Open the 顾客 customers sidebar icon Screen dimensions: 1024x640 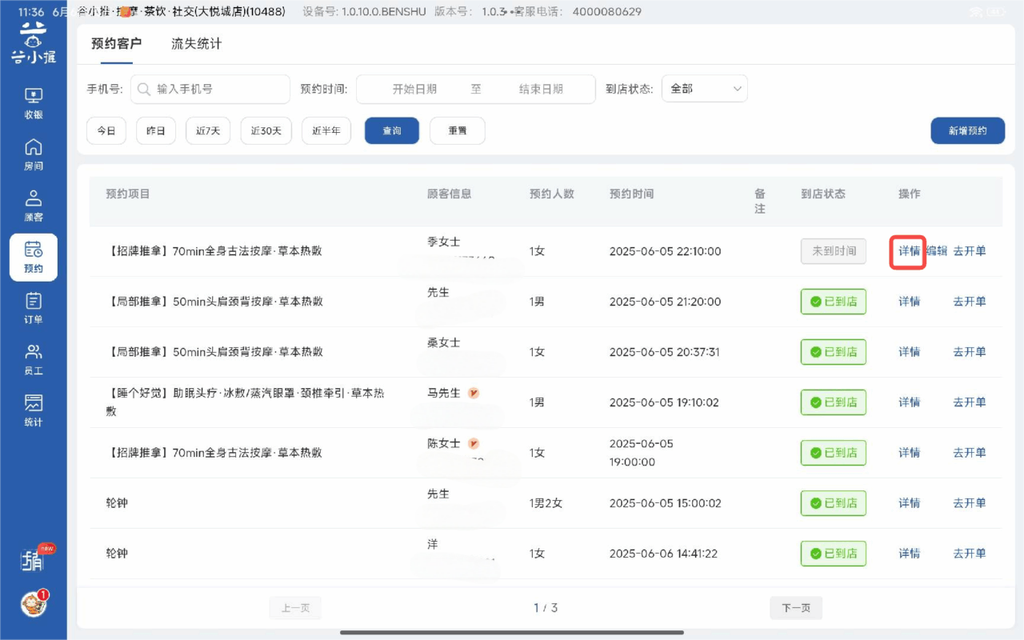coord(33,206)
